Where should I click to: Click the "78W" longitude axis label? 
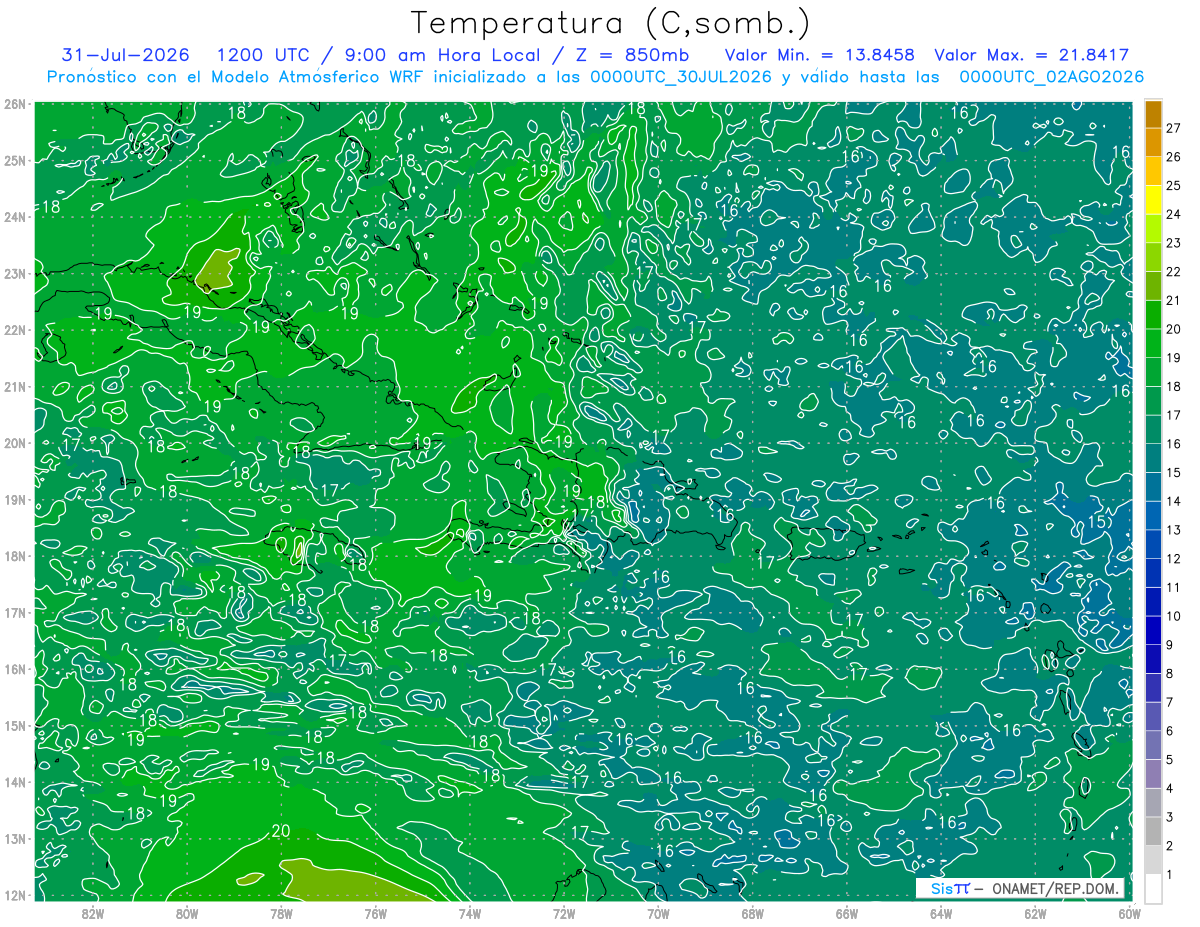coord(281,913)
